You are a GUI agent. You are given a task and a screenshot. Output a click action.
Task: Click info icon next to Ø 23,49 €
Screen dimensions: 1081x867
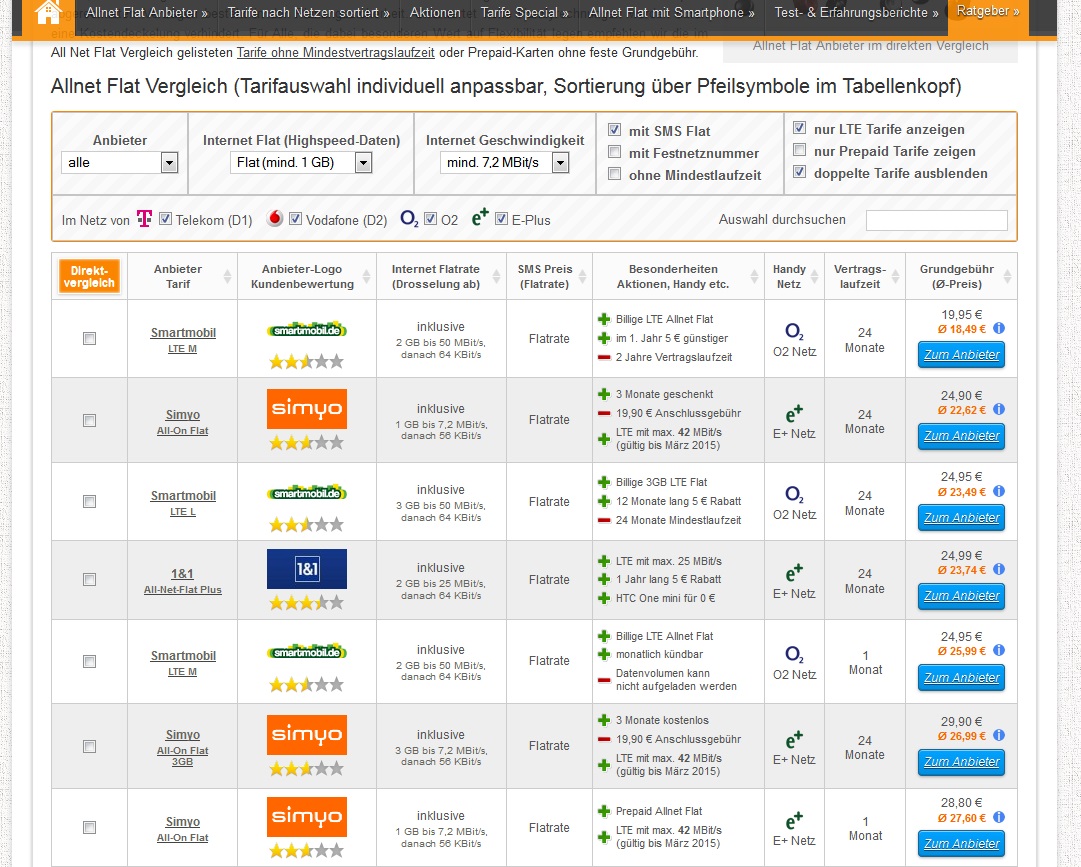tap(998, 491)
